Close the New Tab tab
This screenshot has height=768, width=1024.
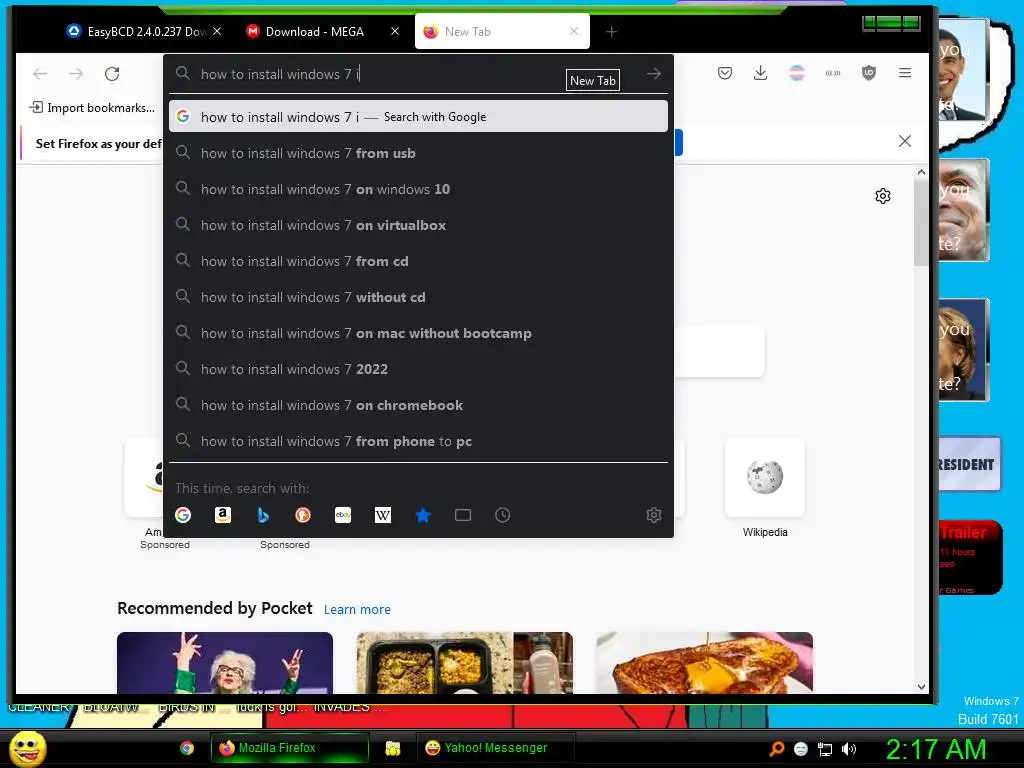coord(574,31)
